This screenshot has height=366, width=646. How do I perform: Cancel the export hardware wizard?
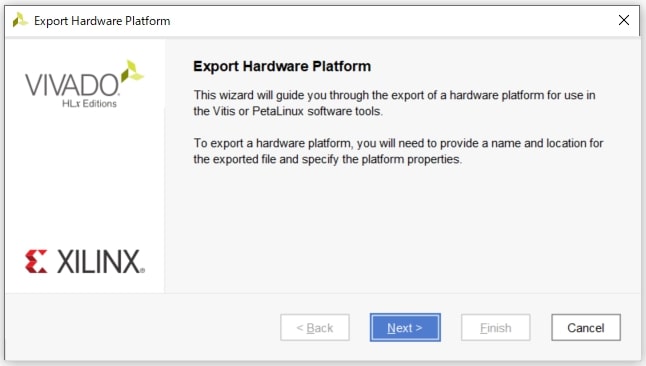(x=586, y=328)
